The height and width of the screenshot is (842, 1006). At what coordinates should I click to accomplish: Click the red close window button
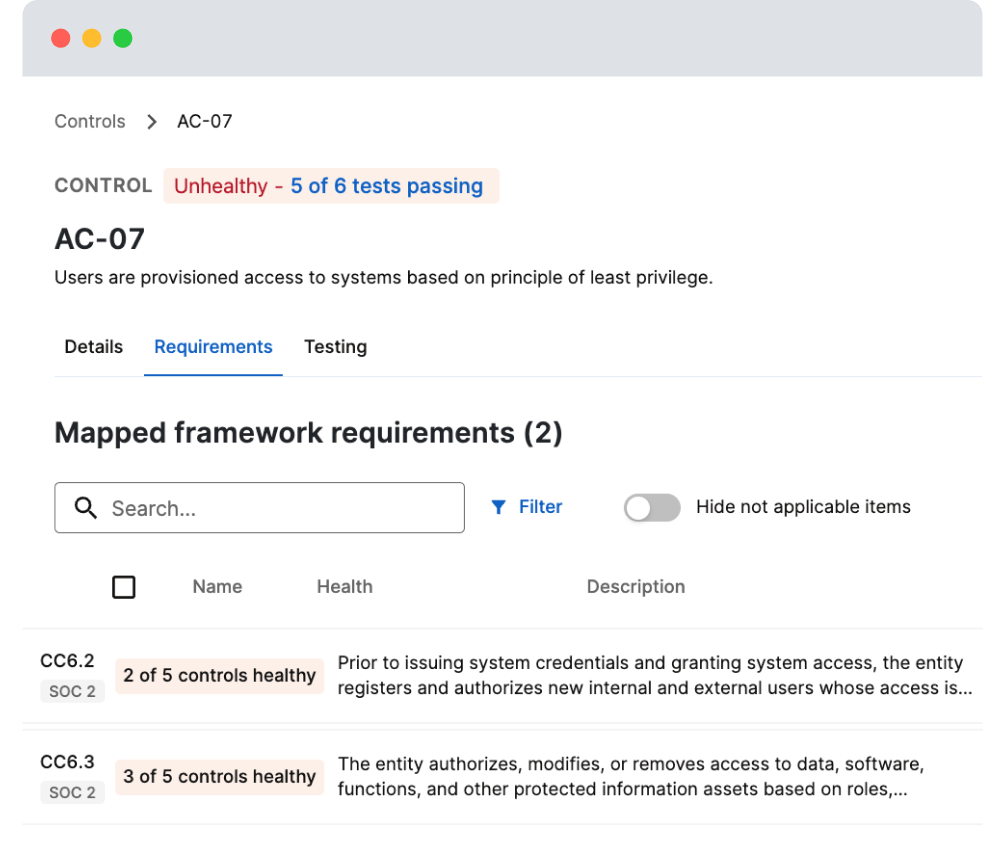coord(61,39)
